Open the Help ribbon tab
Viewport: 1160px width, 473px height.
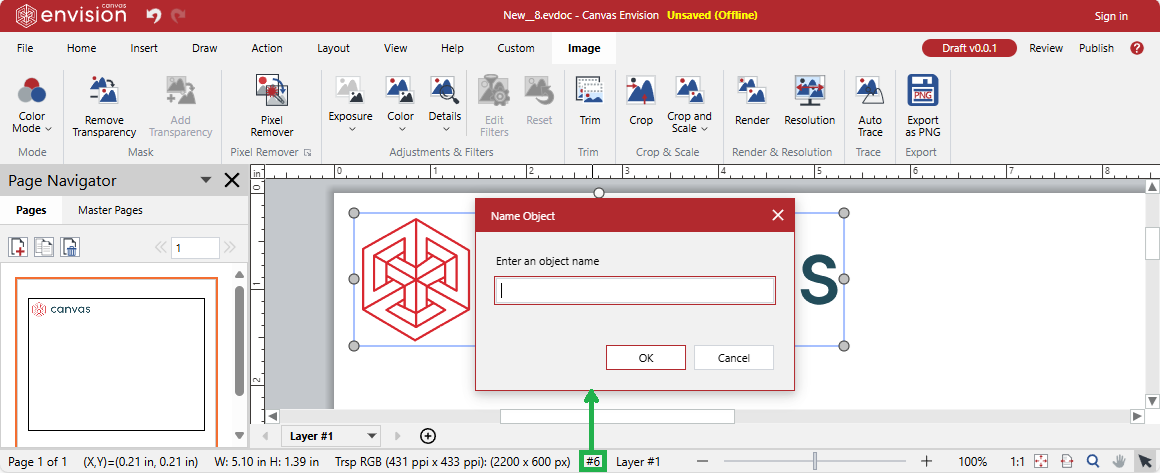[x=452, y=48]
